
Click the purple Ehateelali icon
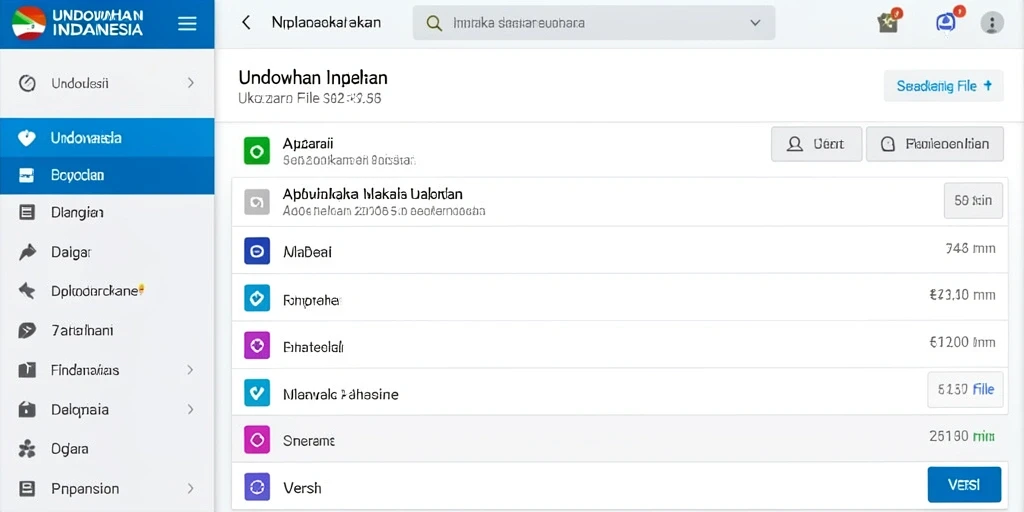point(257,345)
